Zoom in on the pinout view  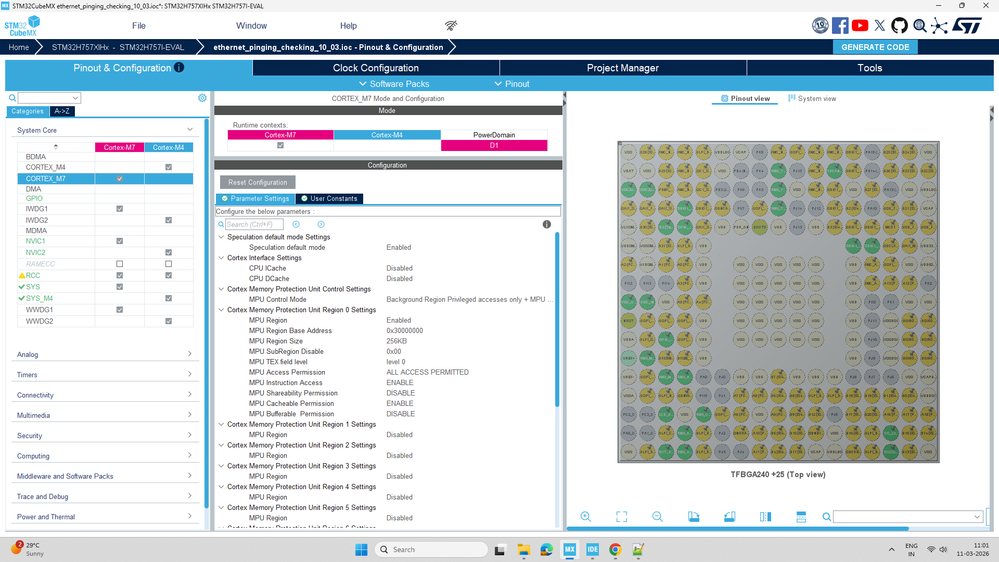pyautogui.click(x=586, y=517)
